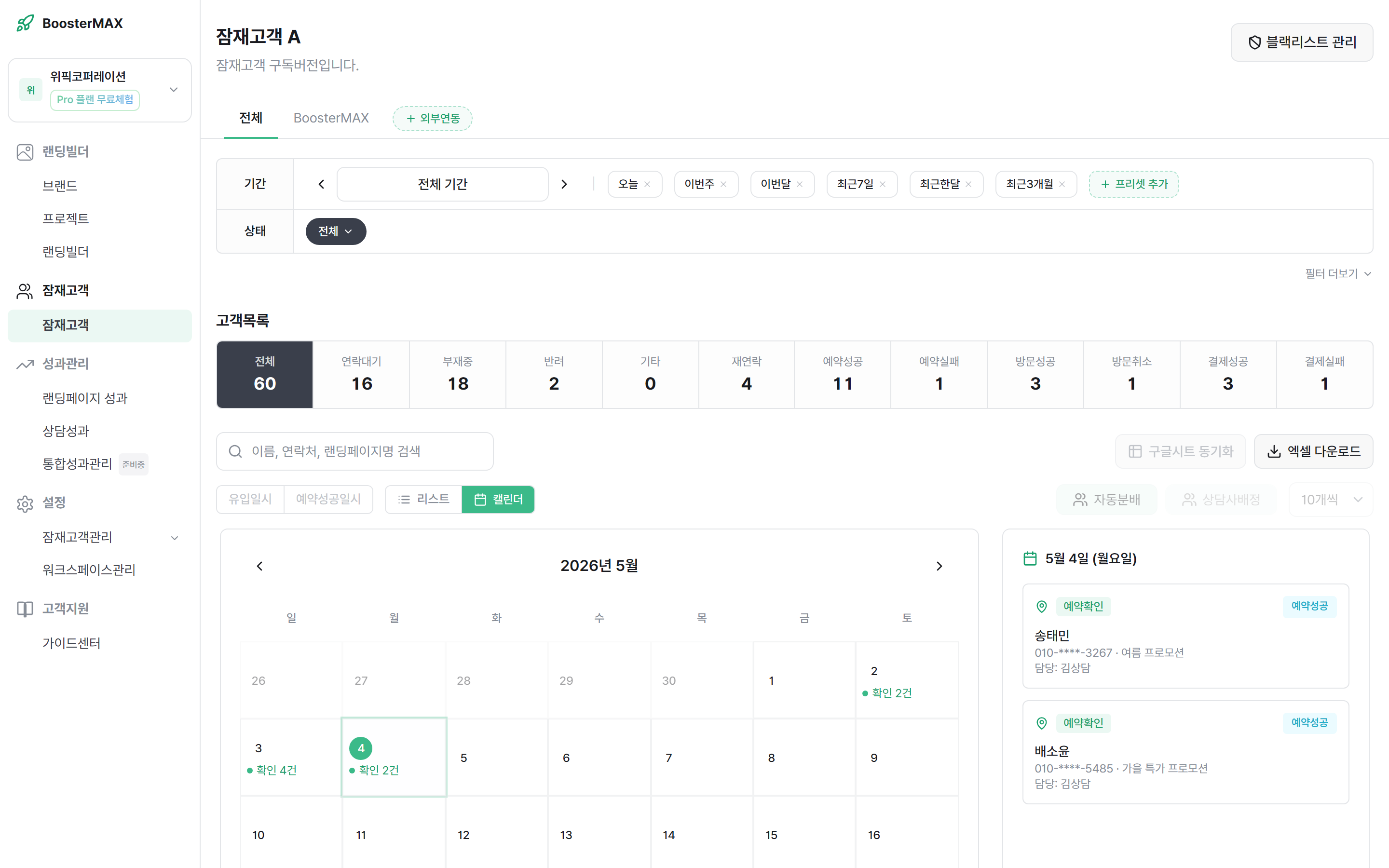The width and height of the screenshot is (1389, 868).
Task: Filter by 부재중 status tab
Action: click(457, 374)
